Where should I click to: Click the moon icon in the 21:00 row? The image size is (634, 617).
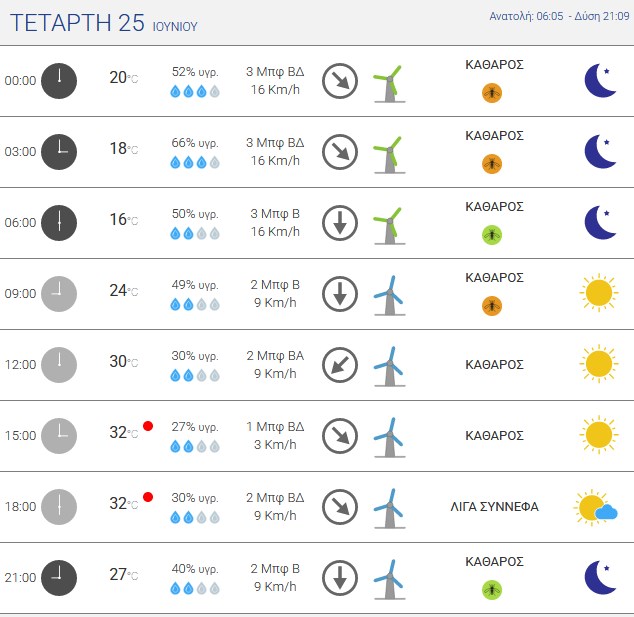click(x=600, y=577)
